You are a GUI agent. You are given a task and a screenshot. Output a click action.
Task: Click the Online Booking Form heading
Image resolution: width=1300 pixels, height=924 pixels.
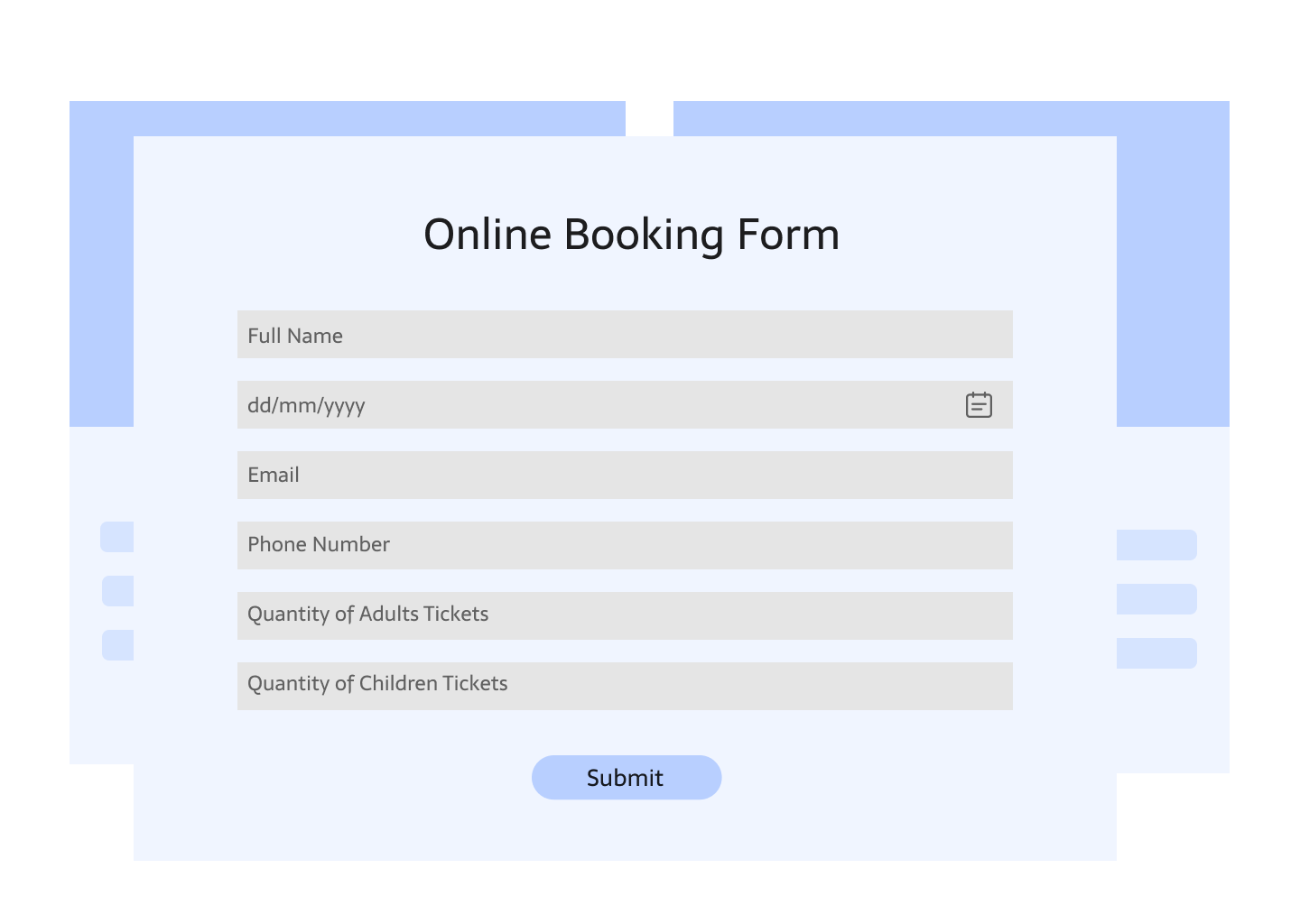pyautogui.click(x=631, y=235)
